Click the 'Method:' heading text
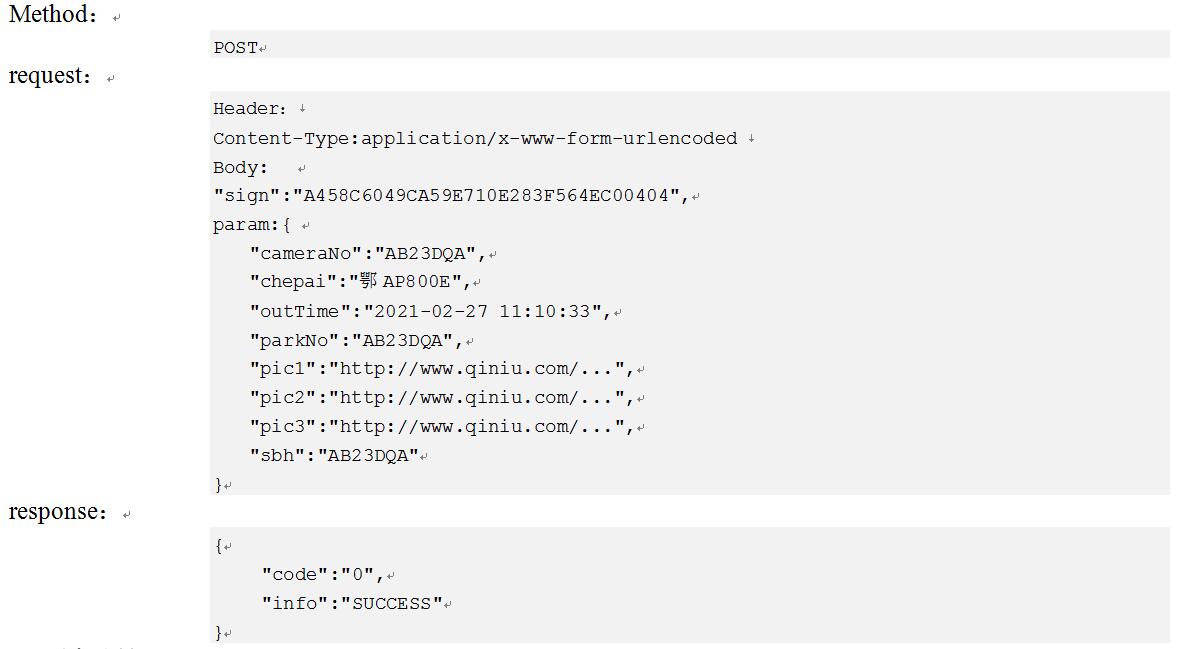 coord(53,14)
